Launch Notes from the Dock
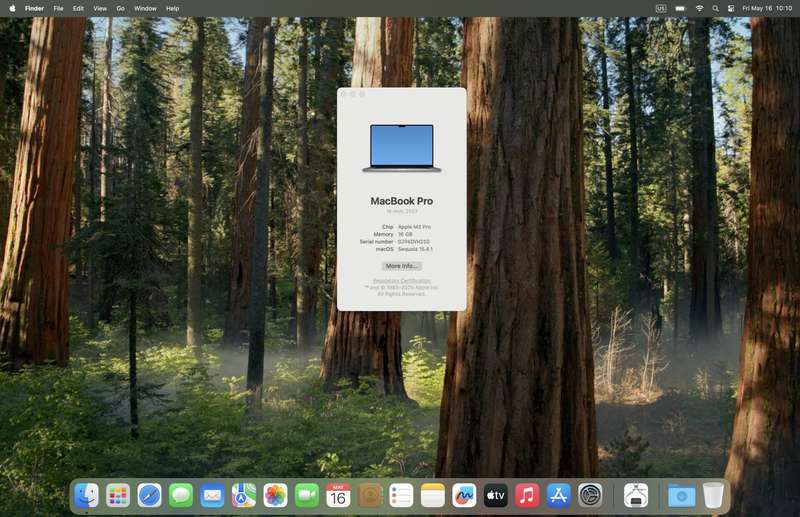The height and width of the screenshot is (517, 800). (433, 496)
